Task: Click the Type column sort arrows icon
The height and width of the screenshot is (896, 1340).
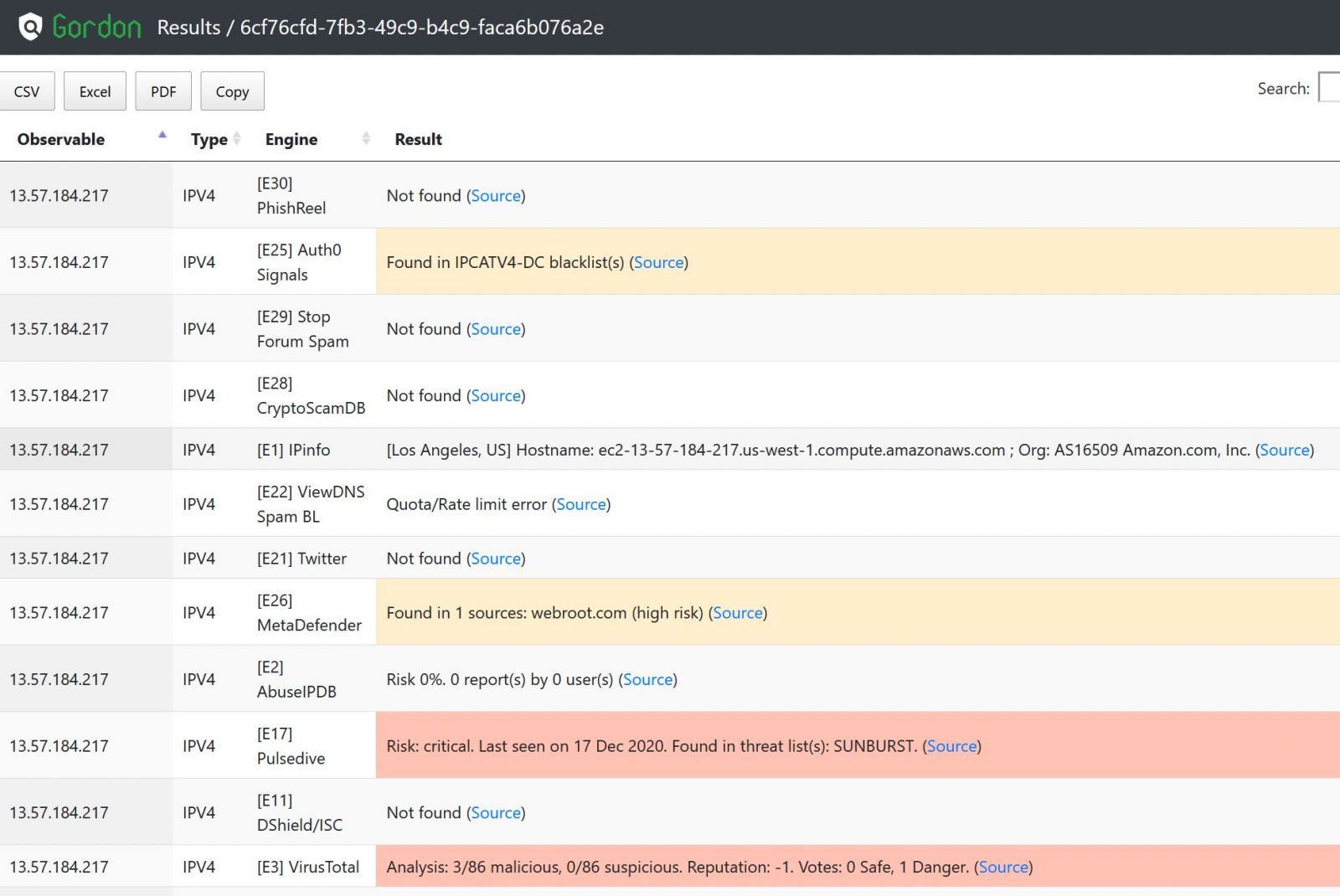Action: point(237,139)
